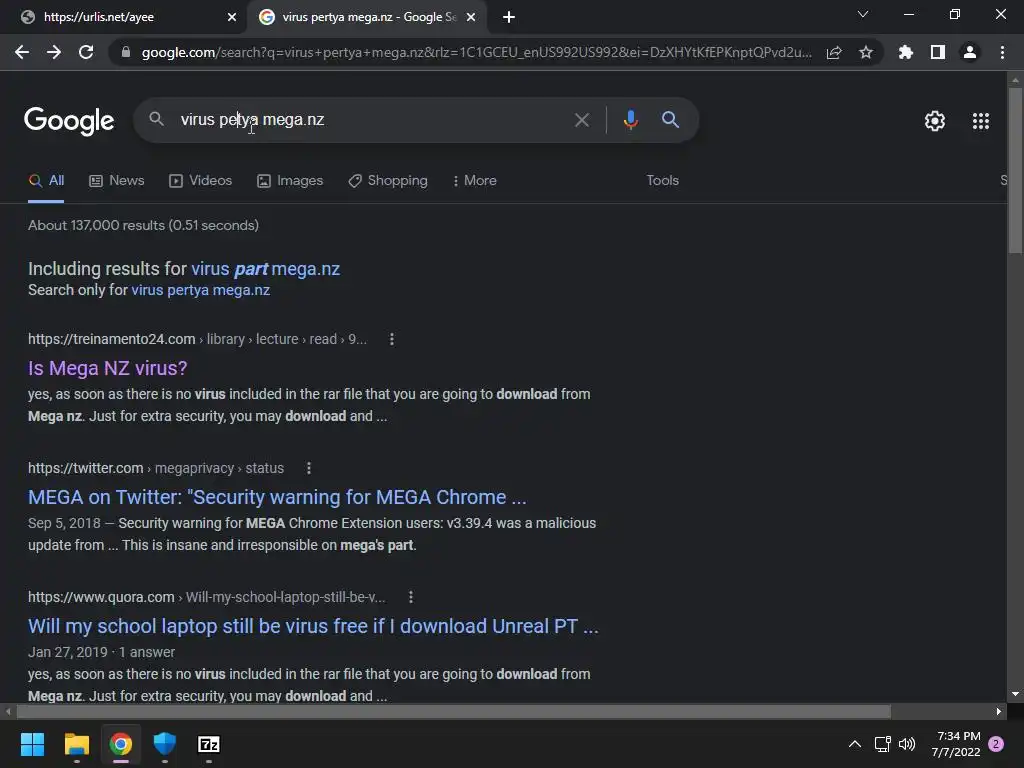
Task: Select the All results tab
Action: point(46,181)
